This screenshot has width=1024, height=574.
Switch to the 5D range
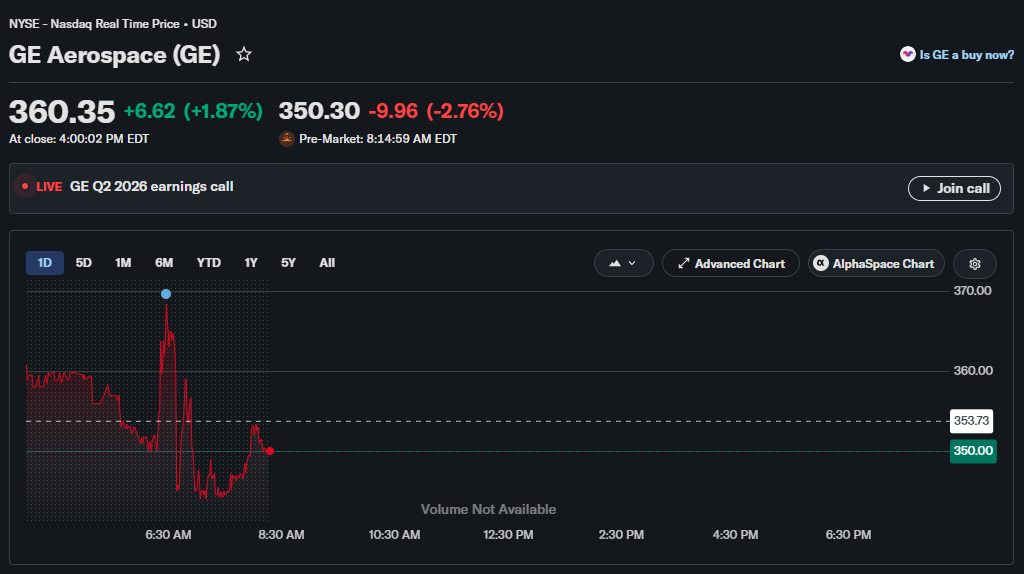pyautogui.click(x=84, y=263)
